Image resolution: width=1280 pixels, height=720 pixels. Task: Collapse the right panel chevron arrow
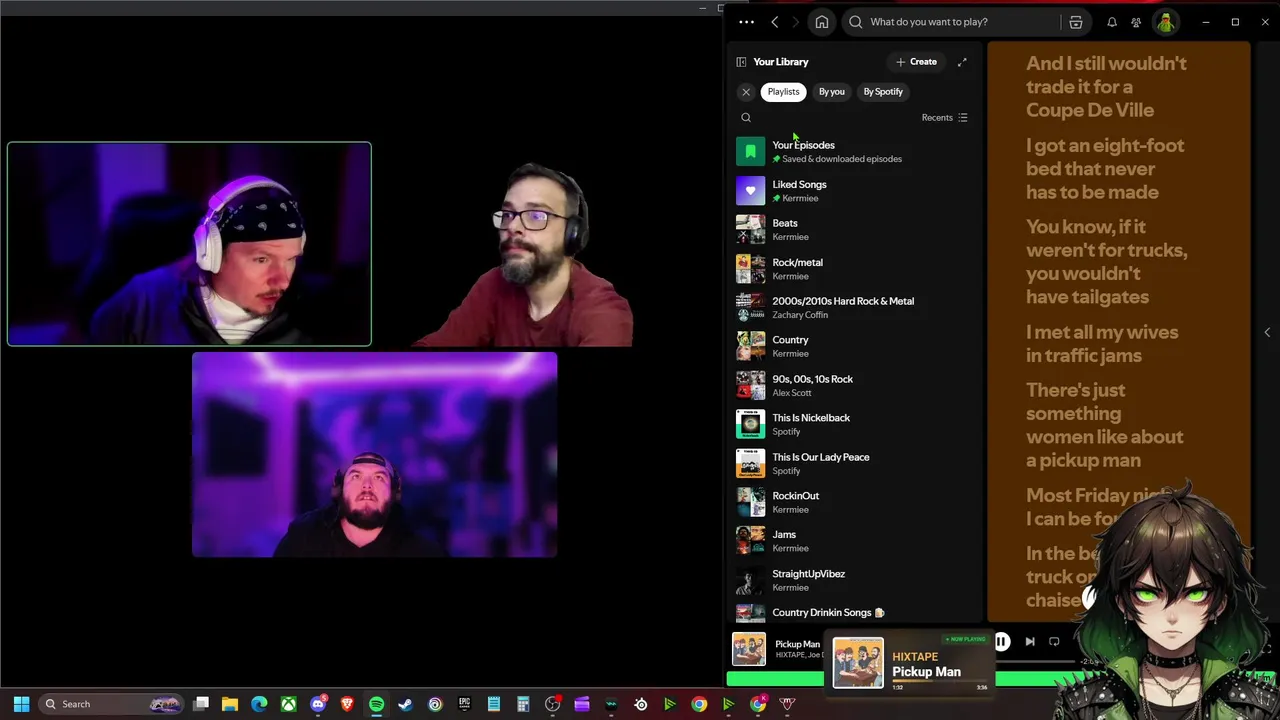tap(1267, 332)
